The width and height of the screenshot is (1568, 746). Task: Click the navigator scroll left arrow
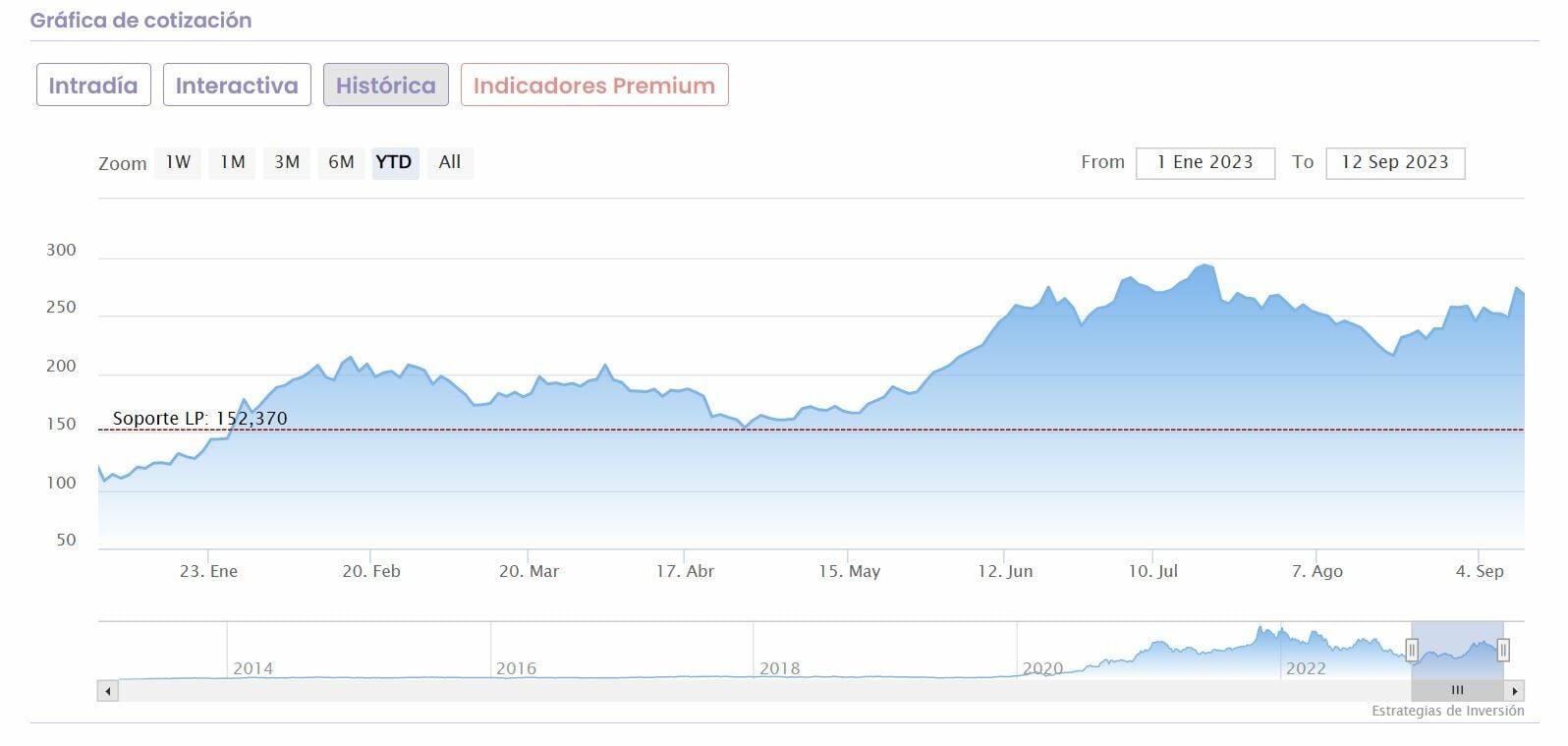107,691
